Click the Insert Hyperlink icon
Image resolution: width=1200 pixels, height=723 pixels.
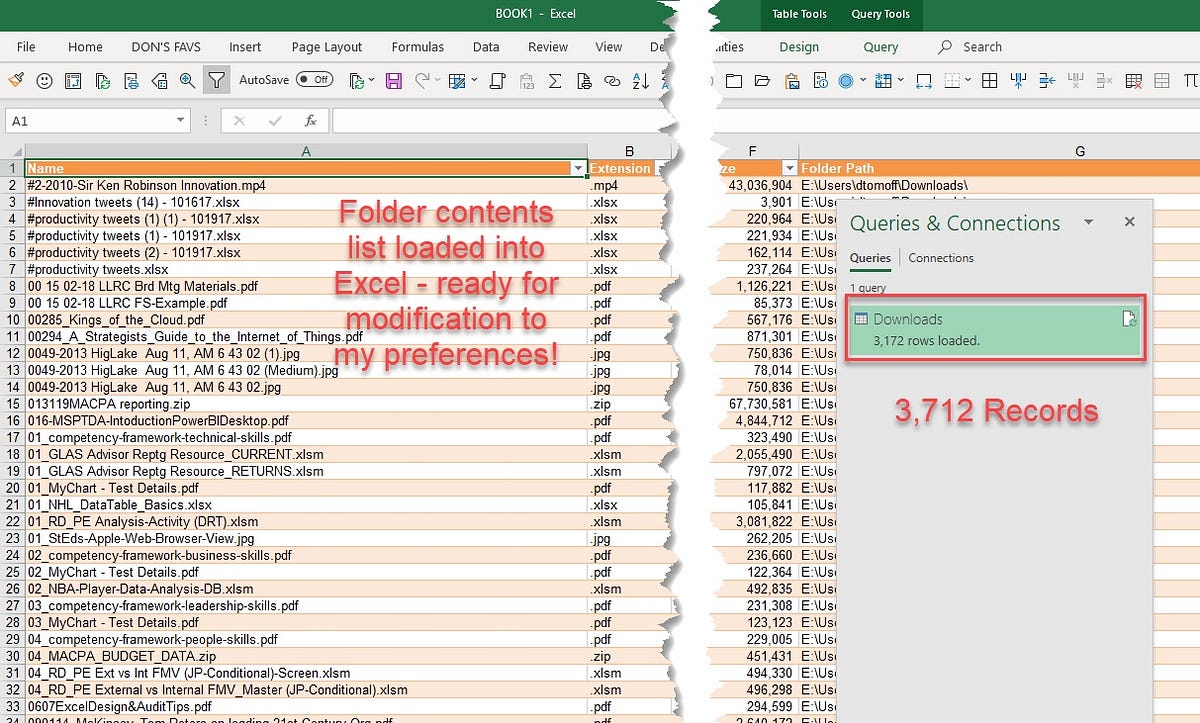pos(612,80)
